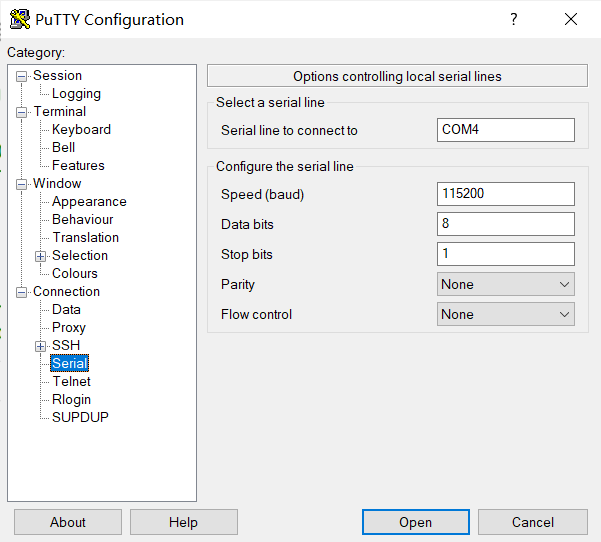Image resolution: width=601 pixels, height=542 pixels.
Task: Click the Serial line to connect to field
Action: (x=506, y=130)
